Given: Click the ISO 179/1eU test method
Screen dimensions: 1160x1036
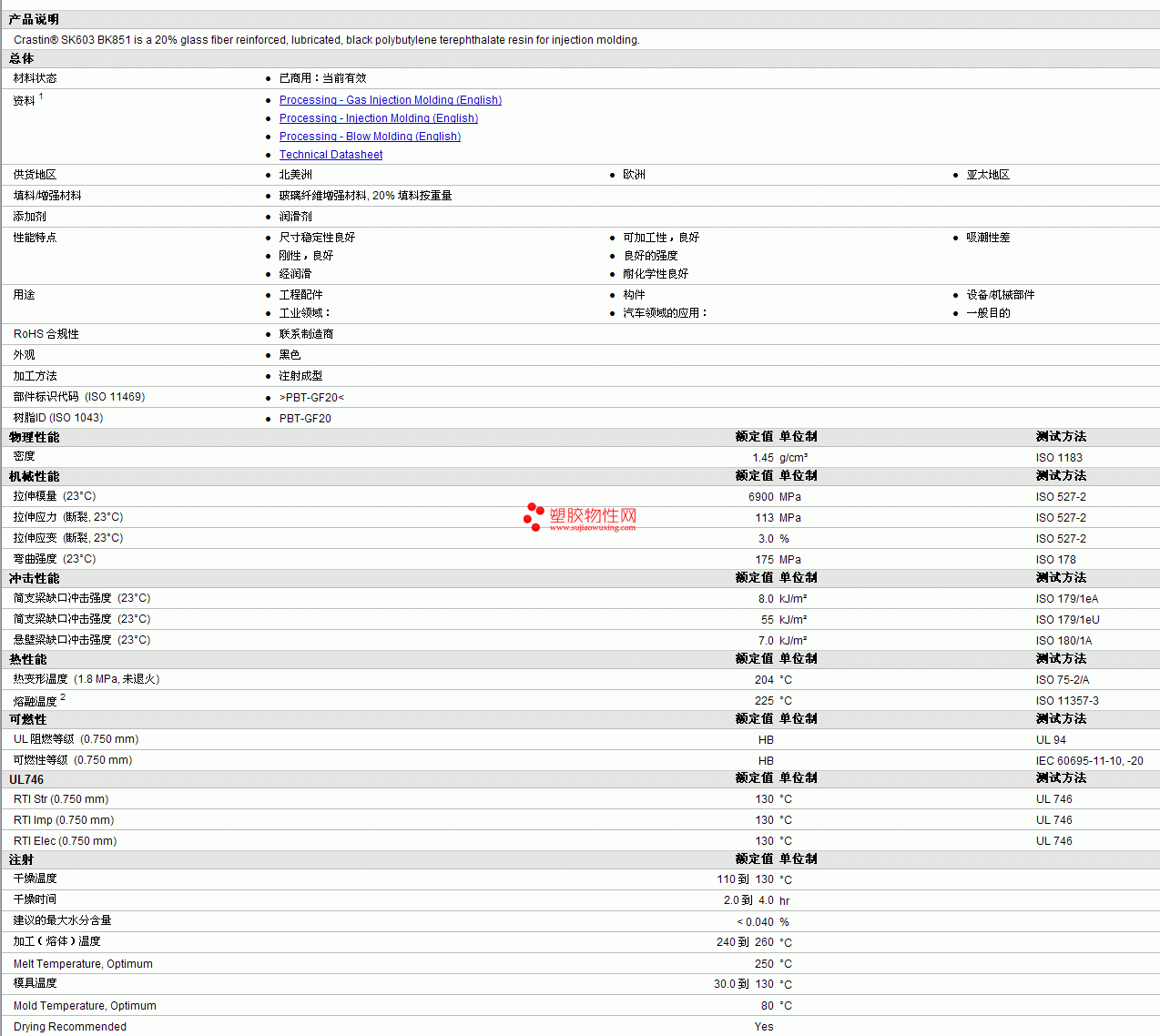Looking at the screenshot, I should coord(1068,620).
